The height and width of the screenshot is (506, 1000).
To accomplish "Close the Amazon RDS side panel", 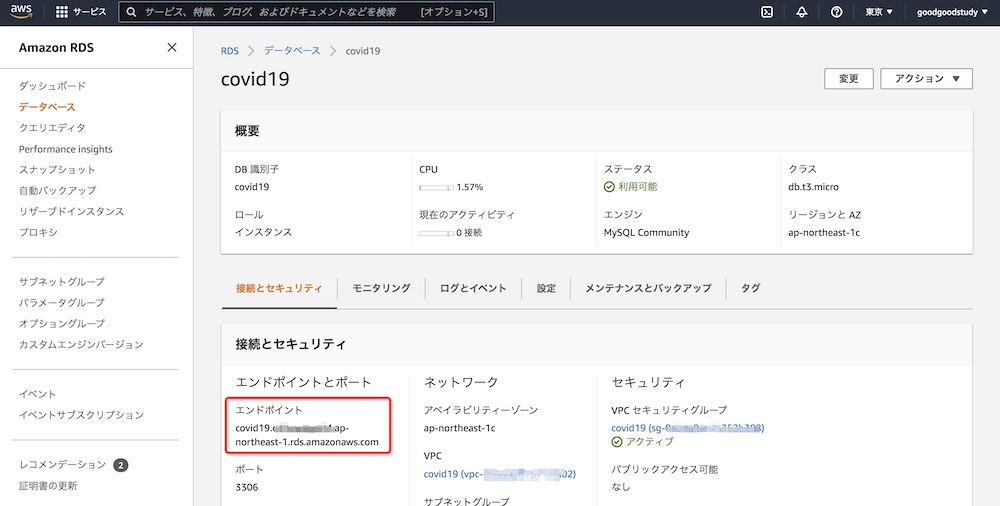I will pyautogui.click(x=172, y=48).
